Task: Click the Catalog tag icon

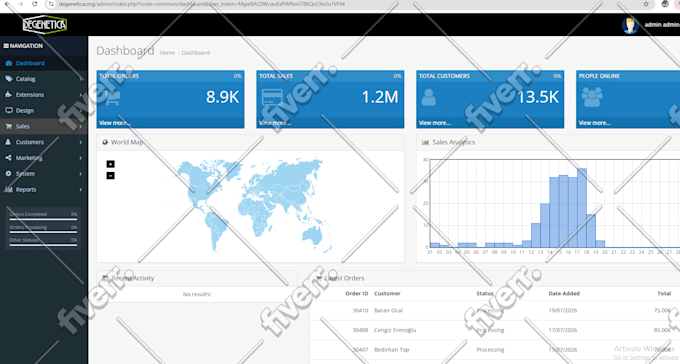Action: coord(9,79)
